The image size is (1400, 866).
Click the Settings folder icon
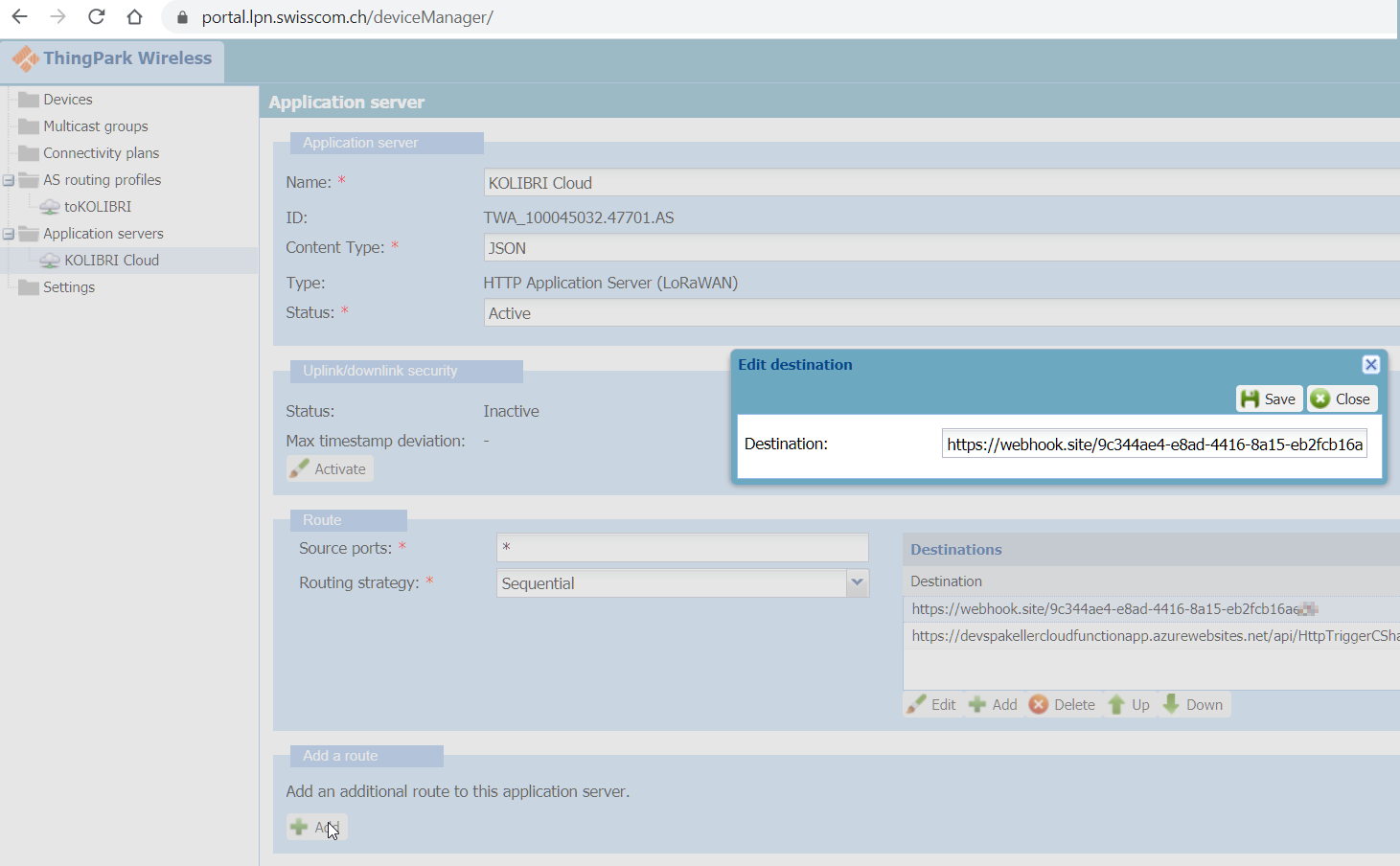[29, 287]
